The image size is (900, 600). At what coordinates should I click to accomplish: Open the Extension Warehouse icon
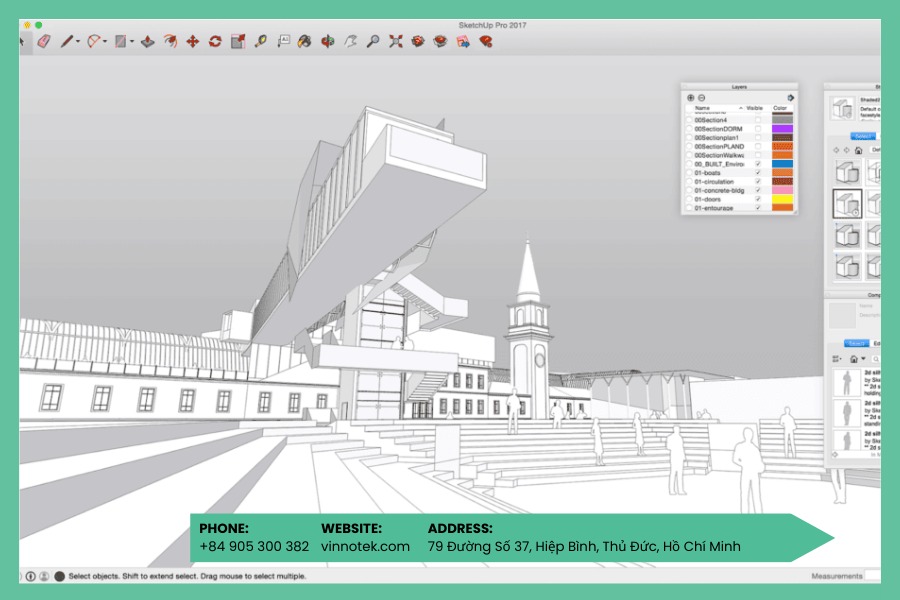(440, 41)
